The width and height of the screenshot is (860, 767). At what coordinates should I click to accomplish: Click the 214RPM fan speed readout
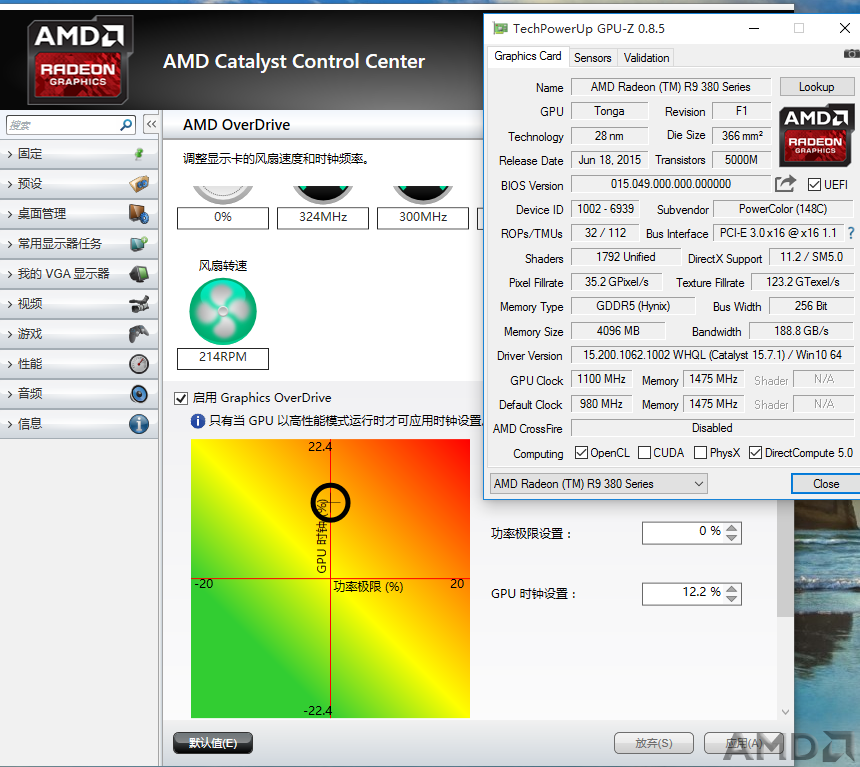point(223,358)
